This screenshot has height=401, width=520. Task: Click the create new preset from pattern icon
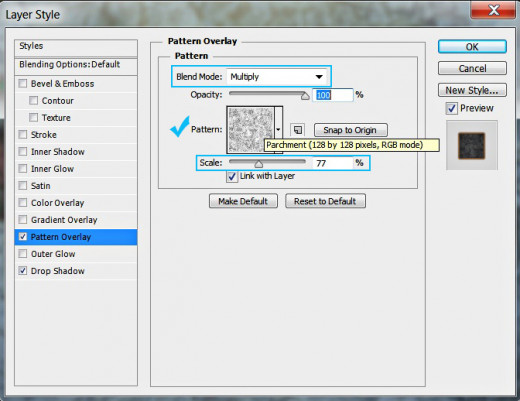point(298,130)
